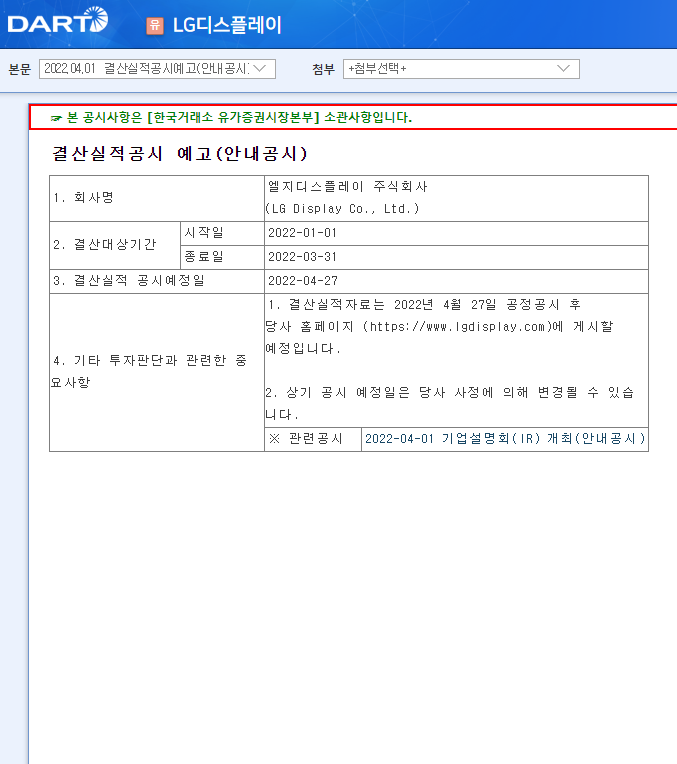Open the 첨부 attachment dropdown

coord(461,69)
